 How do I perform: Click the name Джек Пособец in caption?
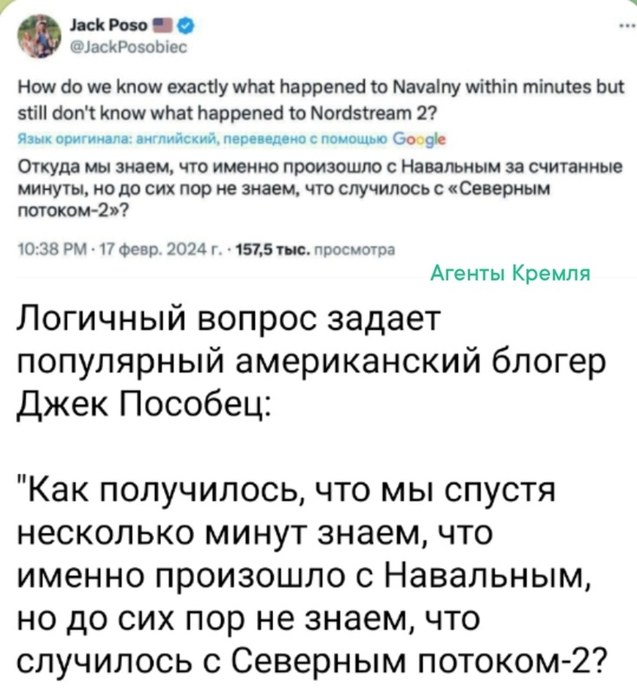coord(143,406)
